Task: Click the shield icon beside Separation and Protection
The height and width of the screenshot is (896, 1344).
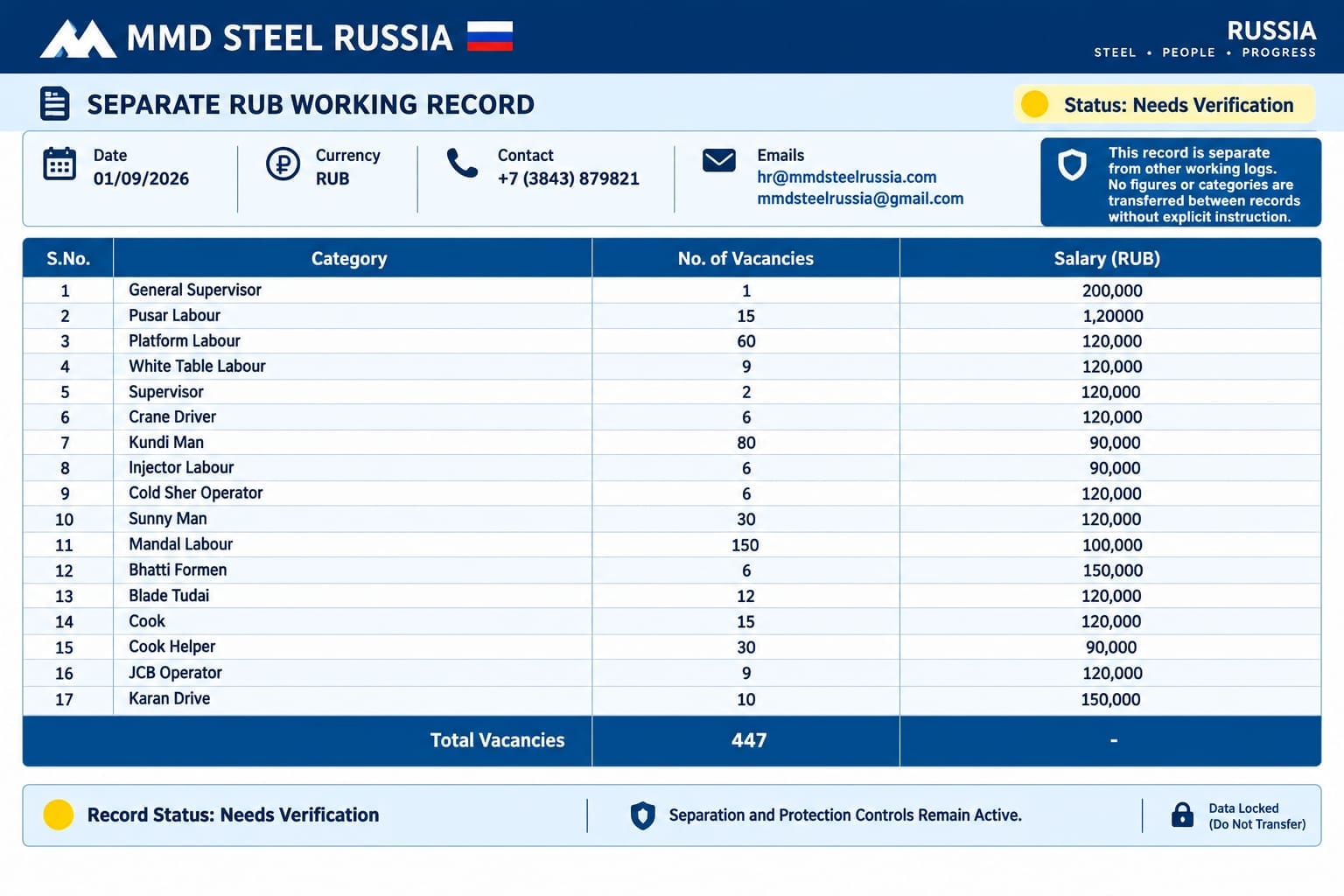Action: point(643,815)
